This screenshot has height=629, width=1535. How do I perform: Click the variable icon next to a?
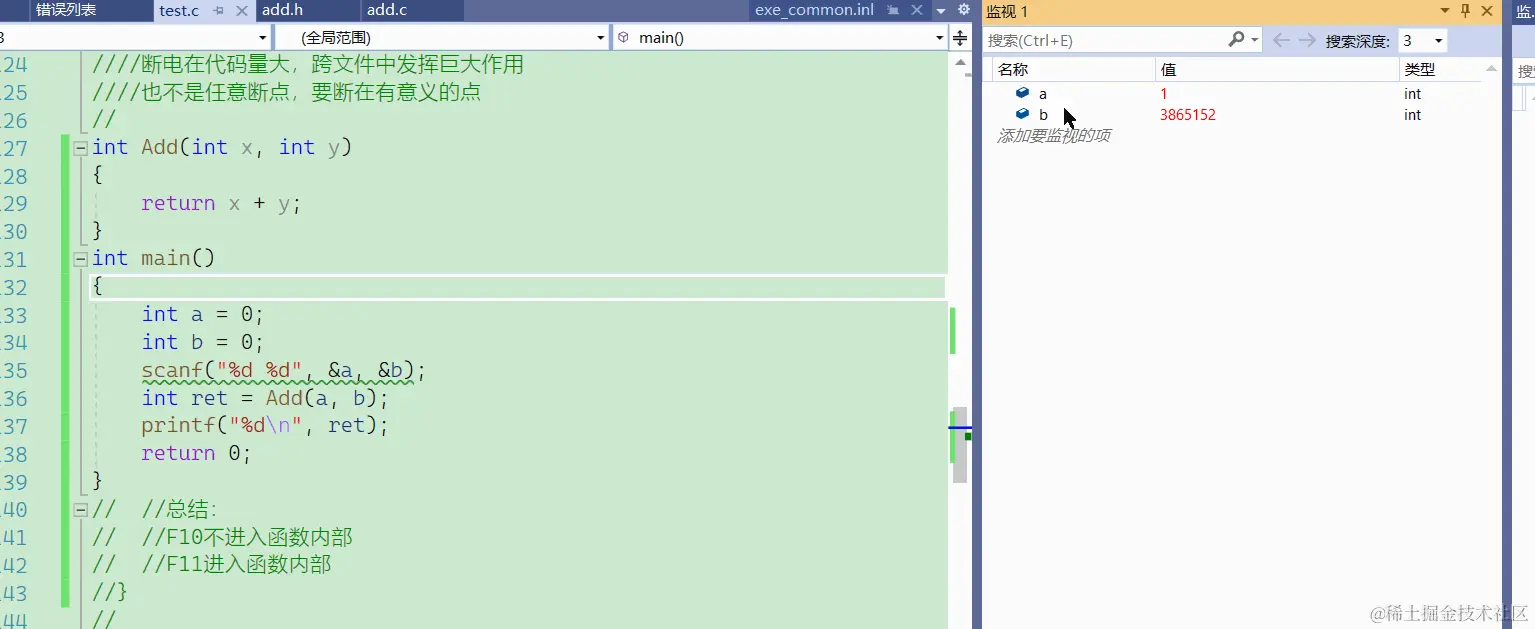pyautogui.click(x=1022, y=93)
